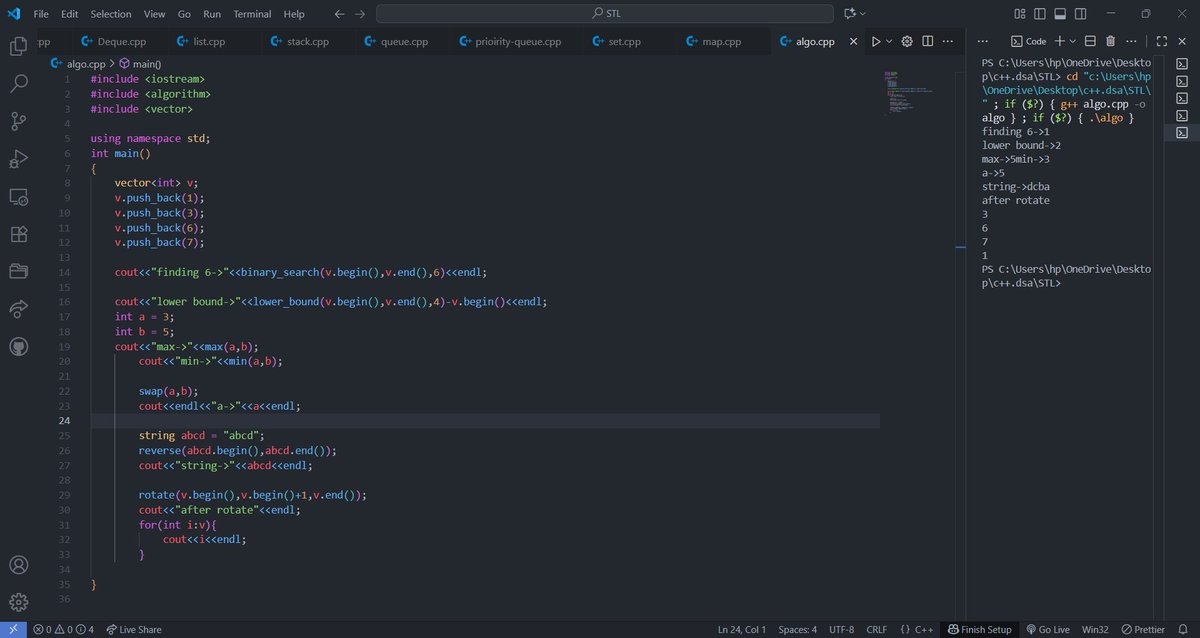Image resolution: width=1200 pixels, height=638 pixels.
Task: Open the Accounts menu icon
Action: coord(18,566)
